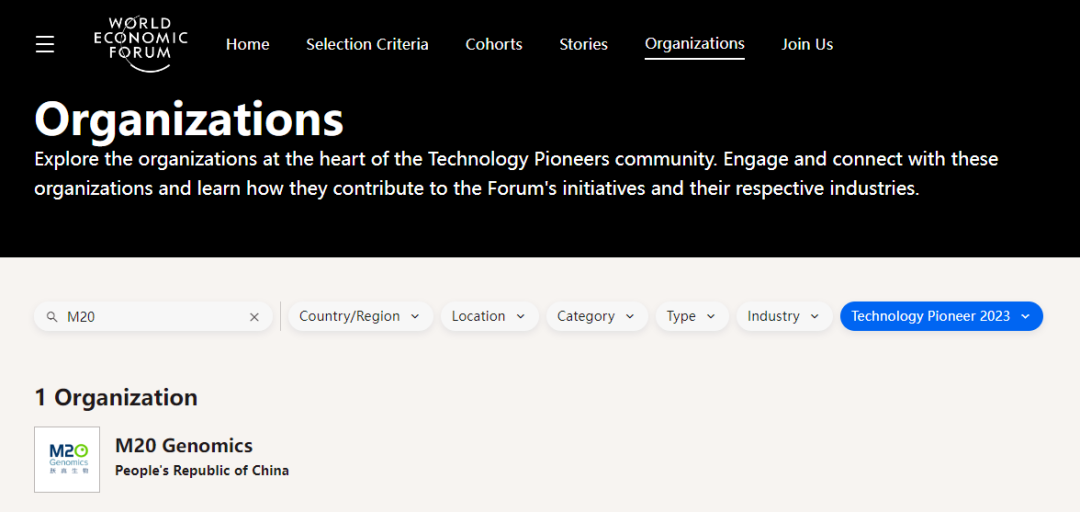This screenshot has width=1080, height=512.
Task: Open Selection Criteria nav item
Action: tap(367, 45)
